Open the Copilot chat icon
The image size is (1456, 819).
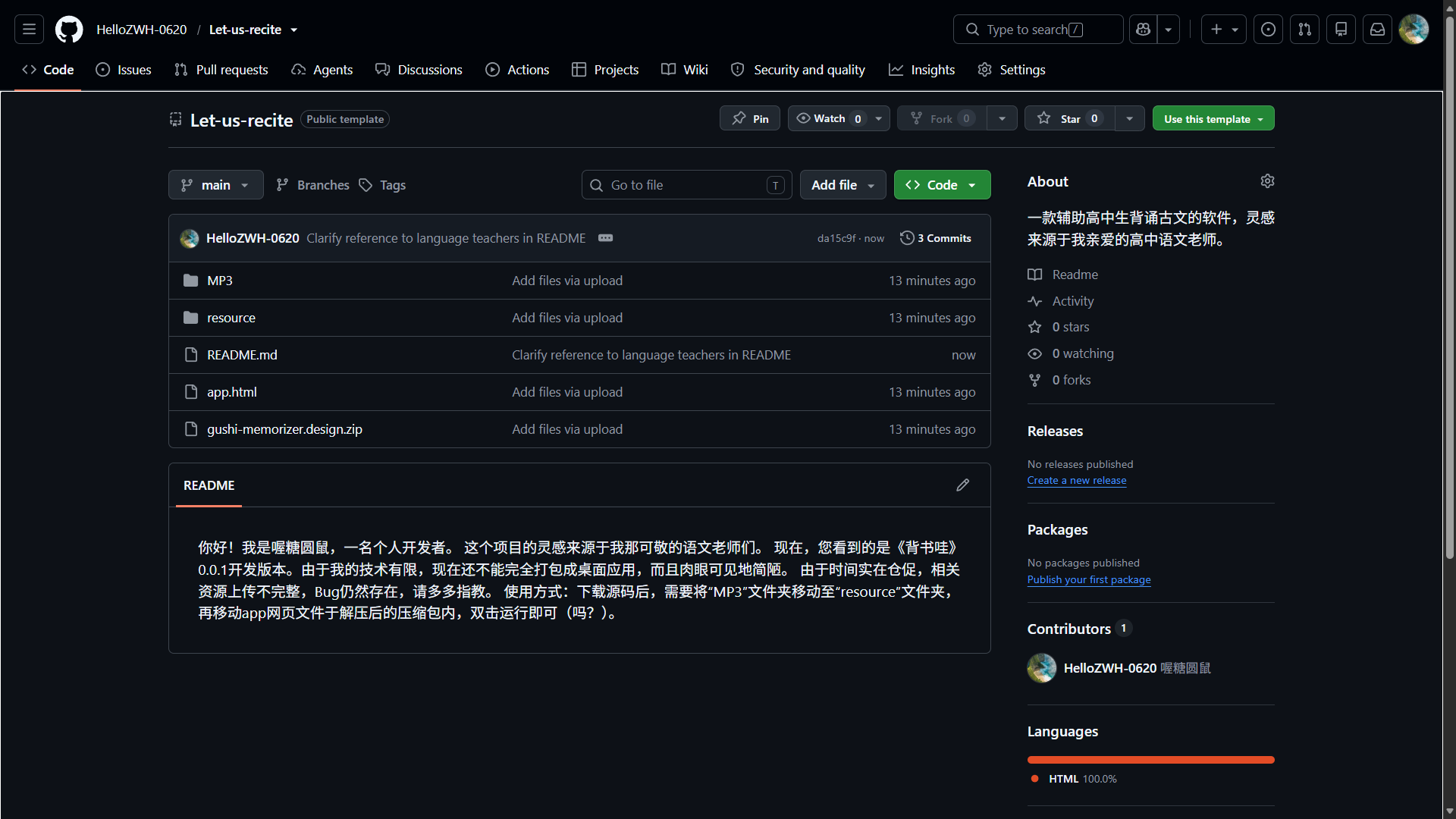pyautogui.click(x=1144, y=30)
